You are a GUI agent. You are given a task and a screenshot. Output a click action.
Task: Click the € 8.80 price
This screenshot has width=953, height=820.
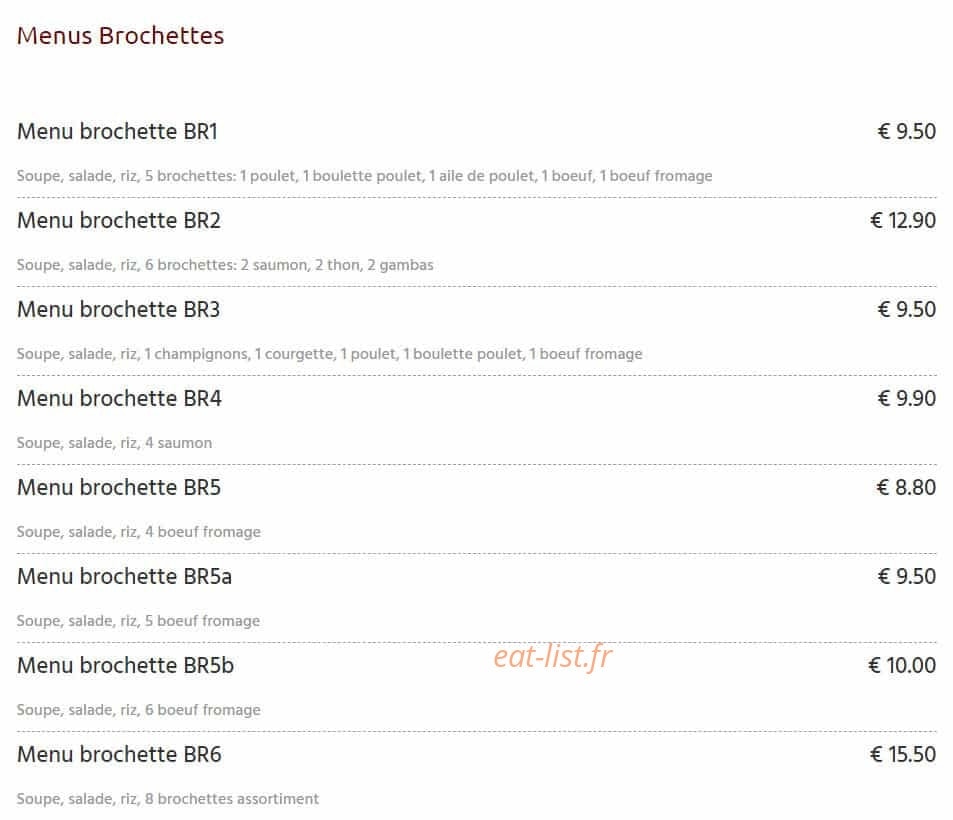(x=906, y=487)
